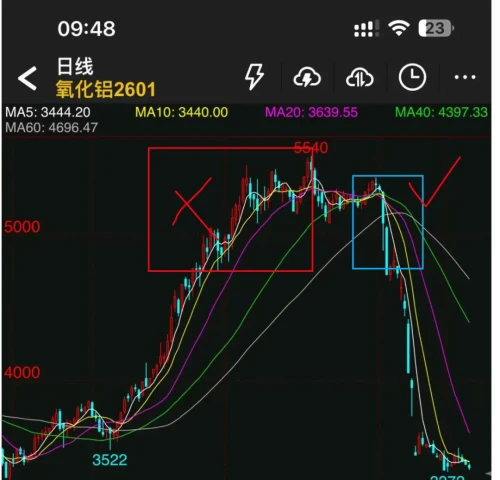This screenshot has height=480, width=500.
Task: Tap the 3522 low price label
Action: 110,460
